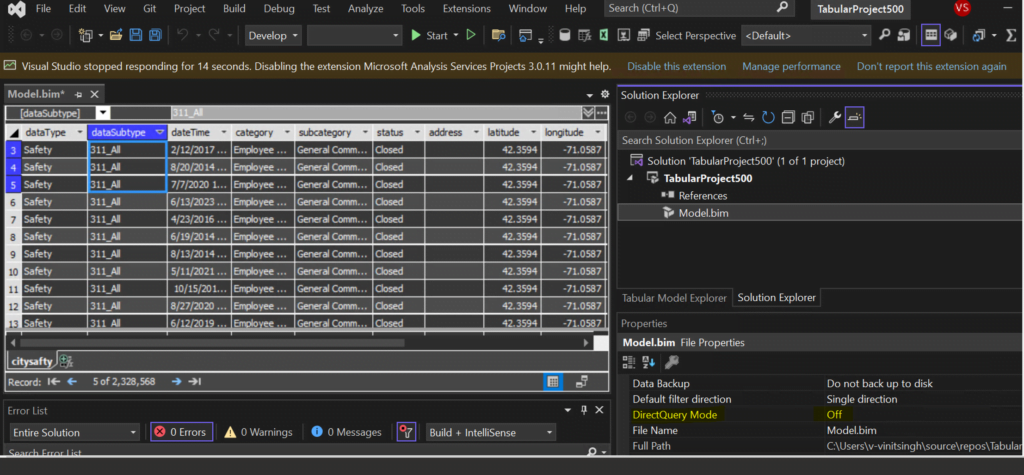Open the Build menu

pyautogui.click(x=234, y=8)
